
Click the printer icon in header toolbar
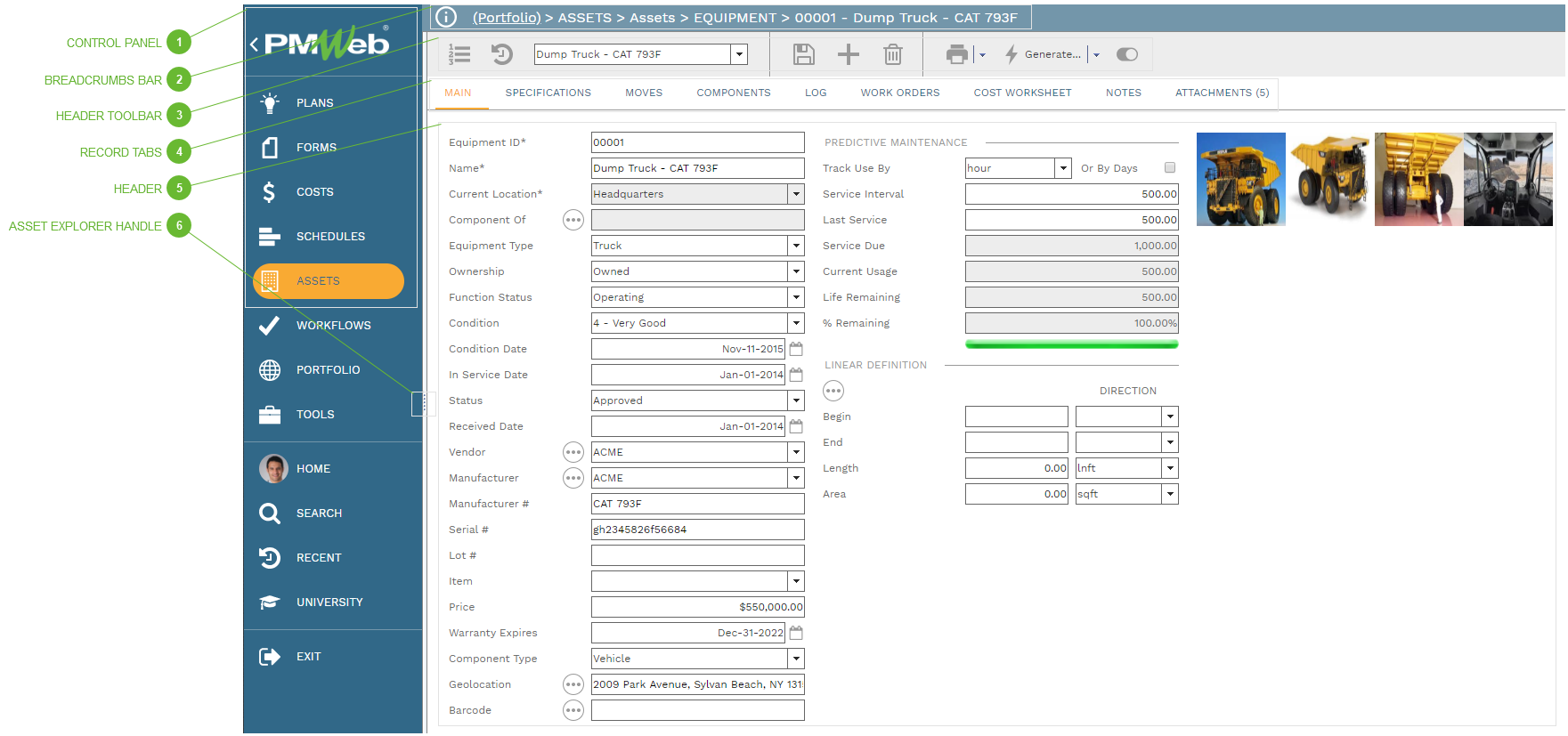[x=956, y=54]
